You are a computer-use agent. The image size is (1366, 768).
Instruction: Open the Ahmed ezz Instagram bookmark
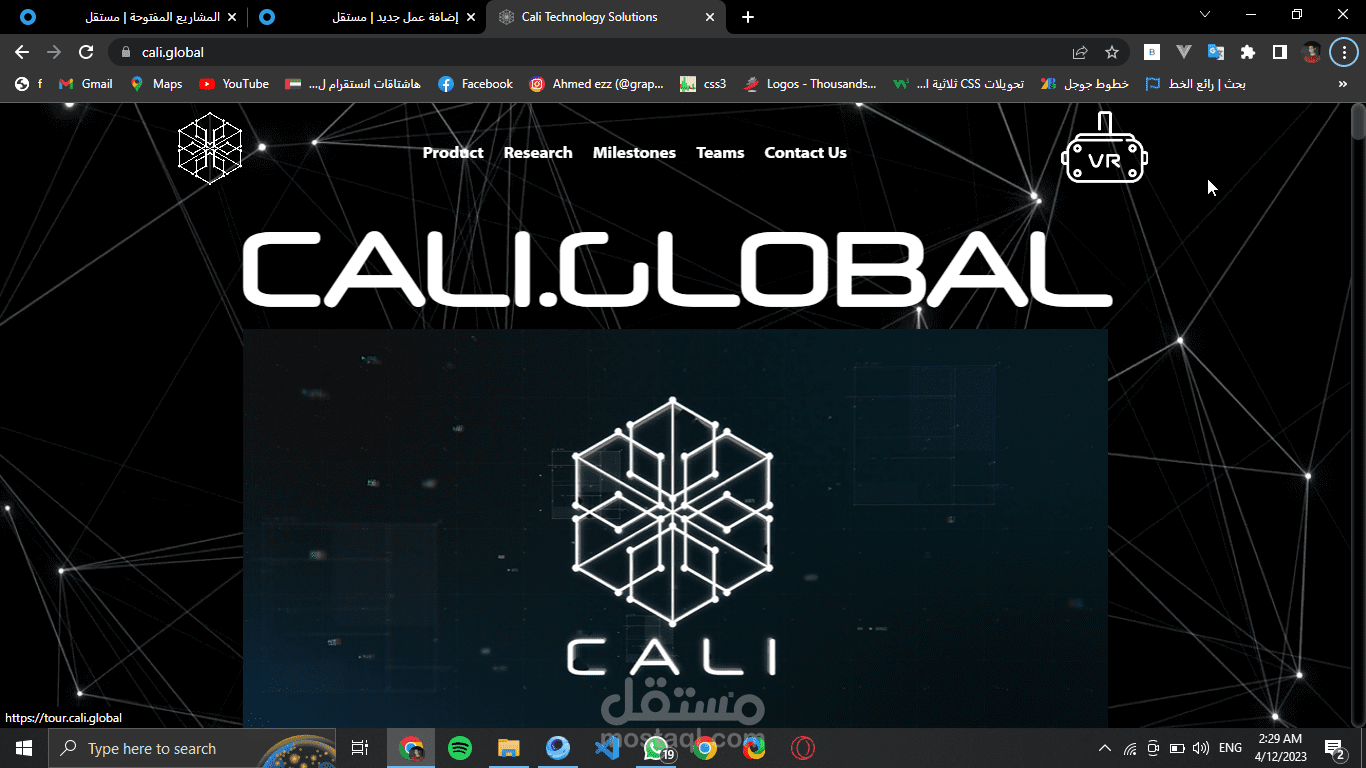point(597,84)
